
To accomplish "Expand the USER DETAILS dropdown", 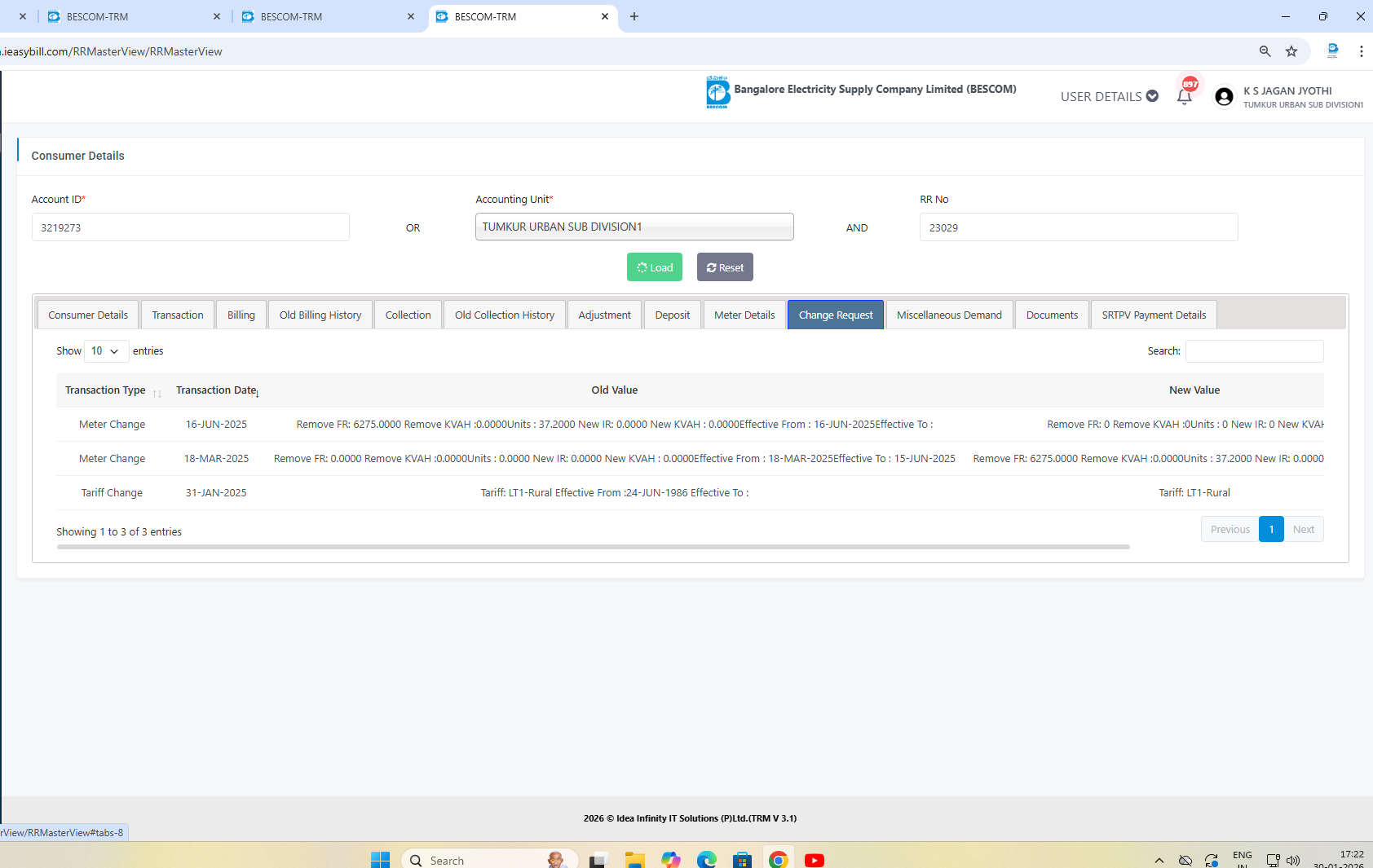I will [1109, 96].
